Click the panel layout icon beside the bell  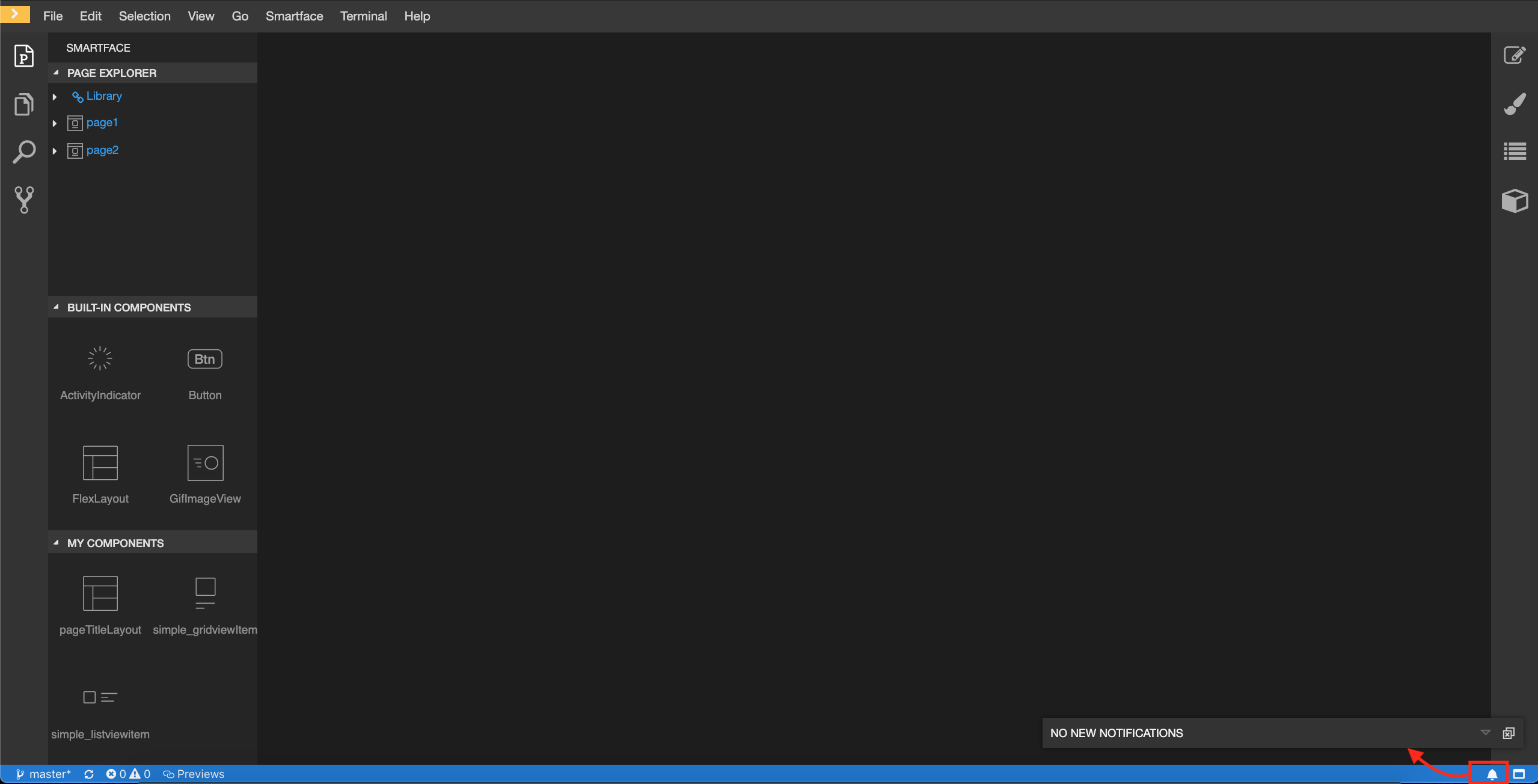click(1519, 774)
